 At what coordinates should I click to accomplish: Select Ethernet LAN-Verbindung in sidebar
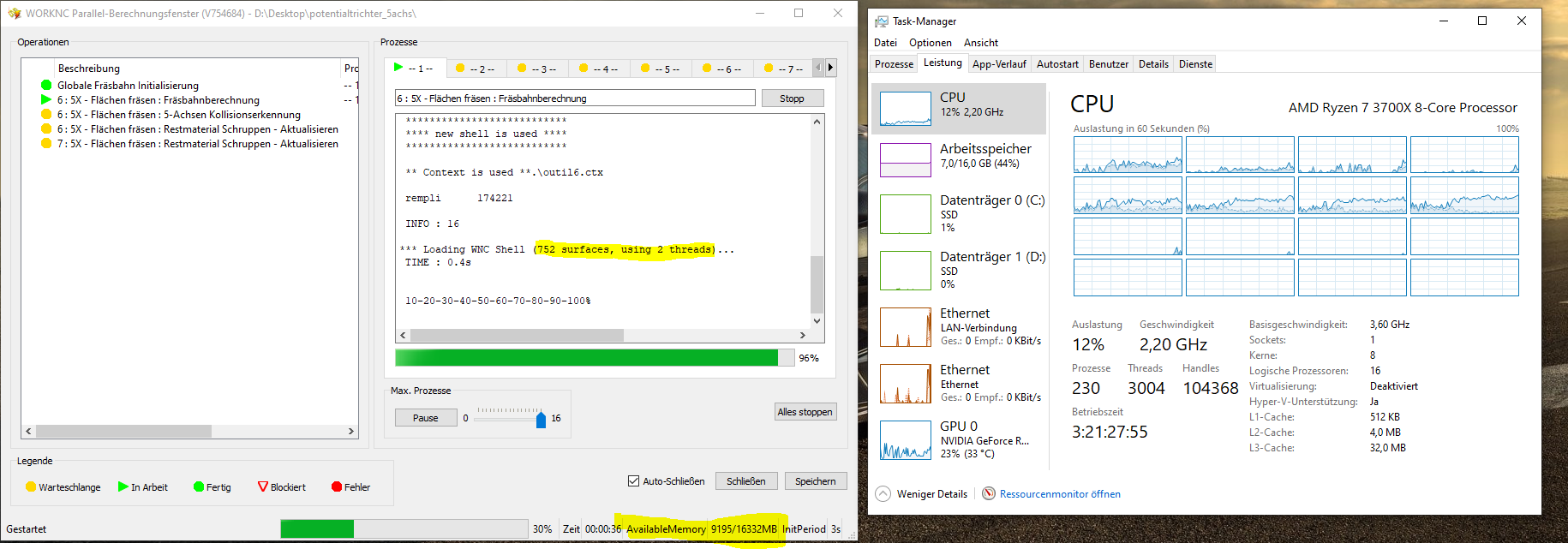[959, 327]
